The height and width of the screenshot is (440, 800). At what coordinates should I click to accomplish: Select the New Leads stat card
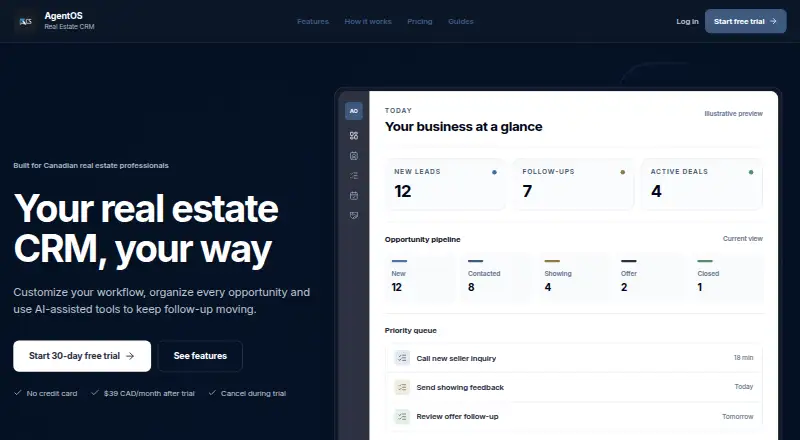coord(445,184)
